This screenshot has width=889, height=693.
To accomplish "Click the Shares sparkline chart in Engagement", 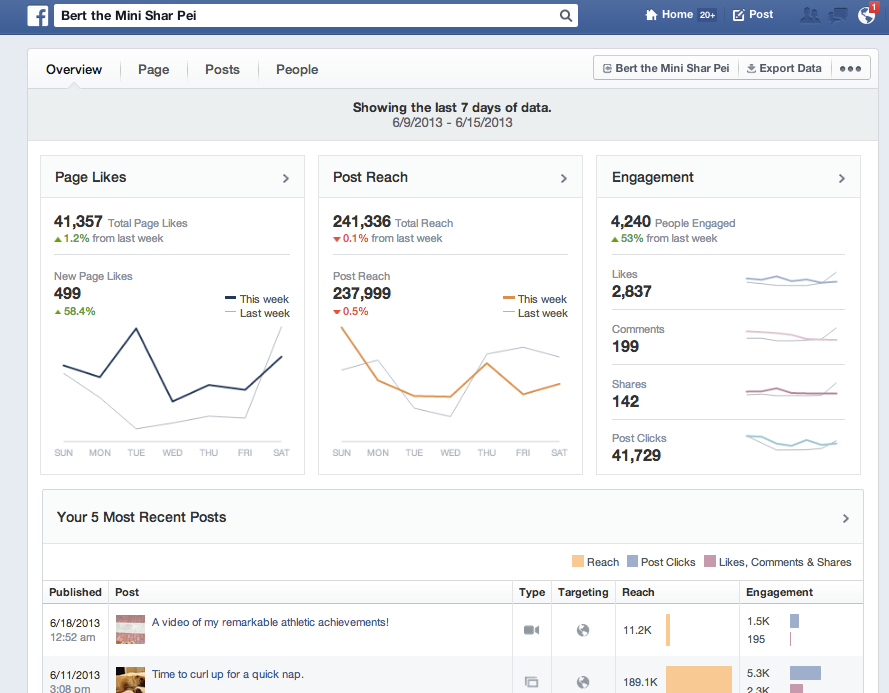I will [x=791, y=390].
